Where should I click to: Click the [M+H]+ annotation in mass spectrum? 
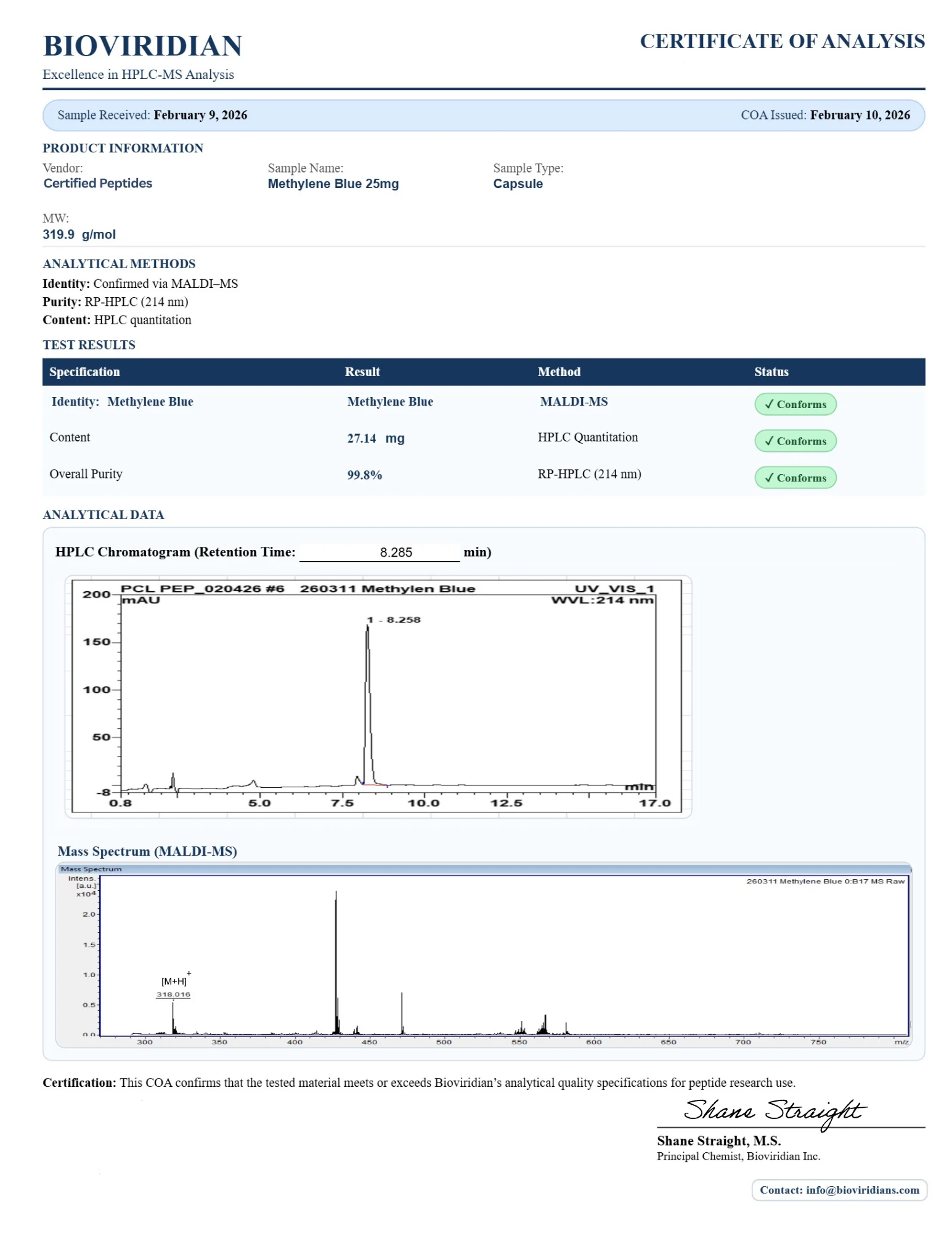click(176, 979)
